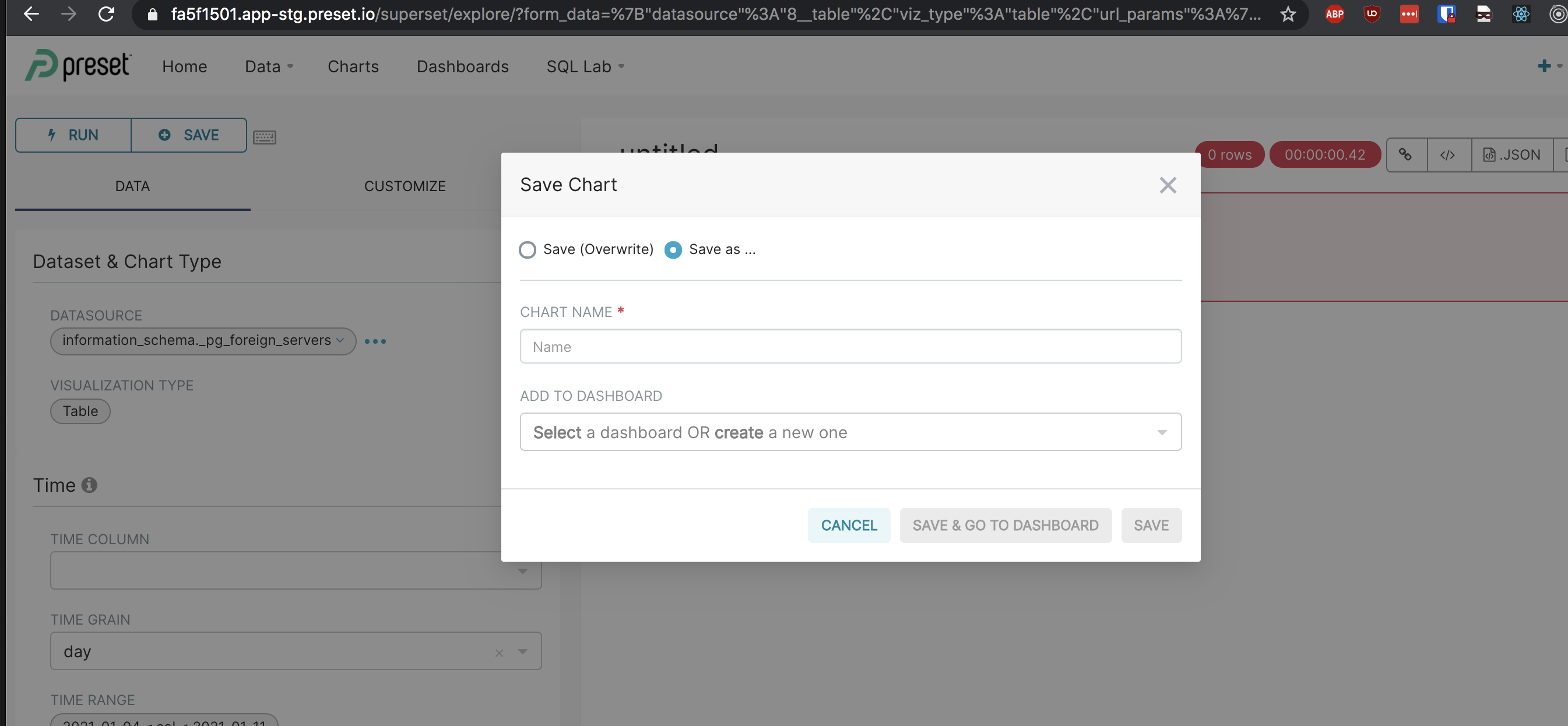The image size is (1568, 726).
Task: Open the SQL Lab menu
Action: pos(585,66)
